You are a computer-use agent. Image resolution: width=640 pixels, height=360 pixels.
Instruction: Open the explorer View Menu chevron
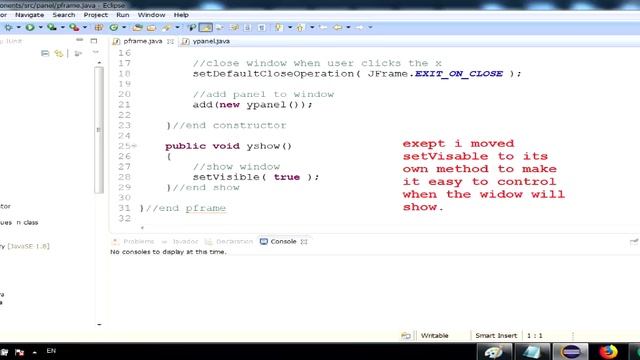point(96,52)
